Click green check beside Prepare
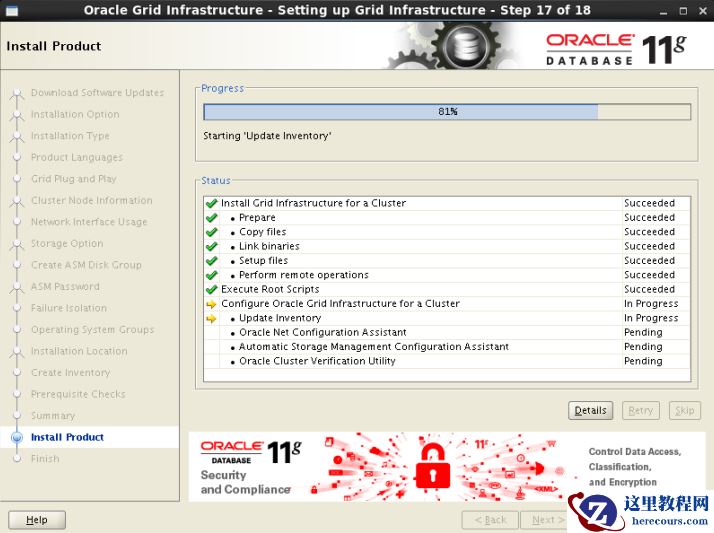714x533 pixels. pyautogui.click(x=211, y=218)
